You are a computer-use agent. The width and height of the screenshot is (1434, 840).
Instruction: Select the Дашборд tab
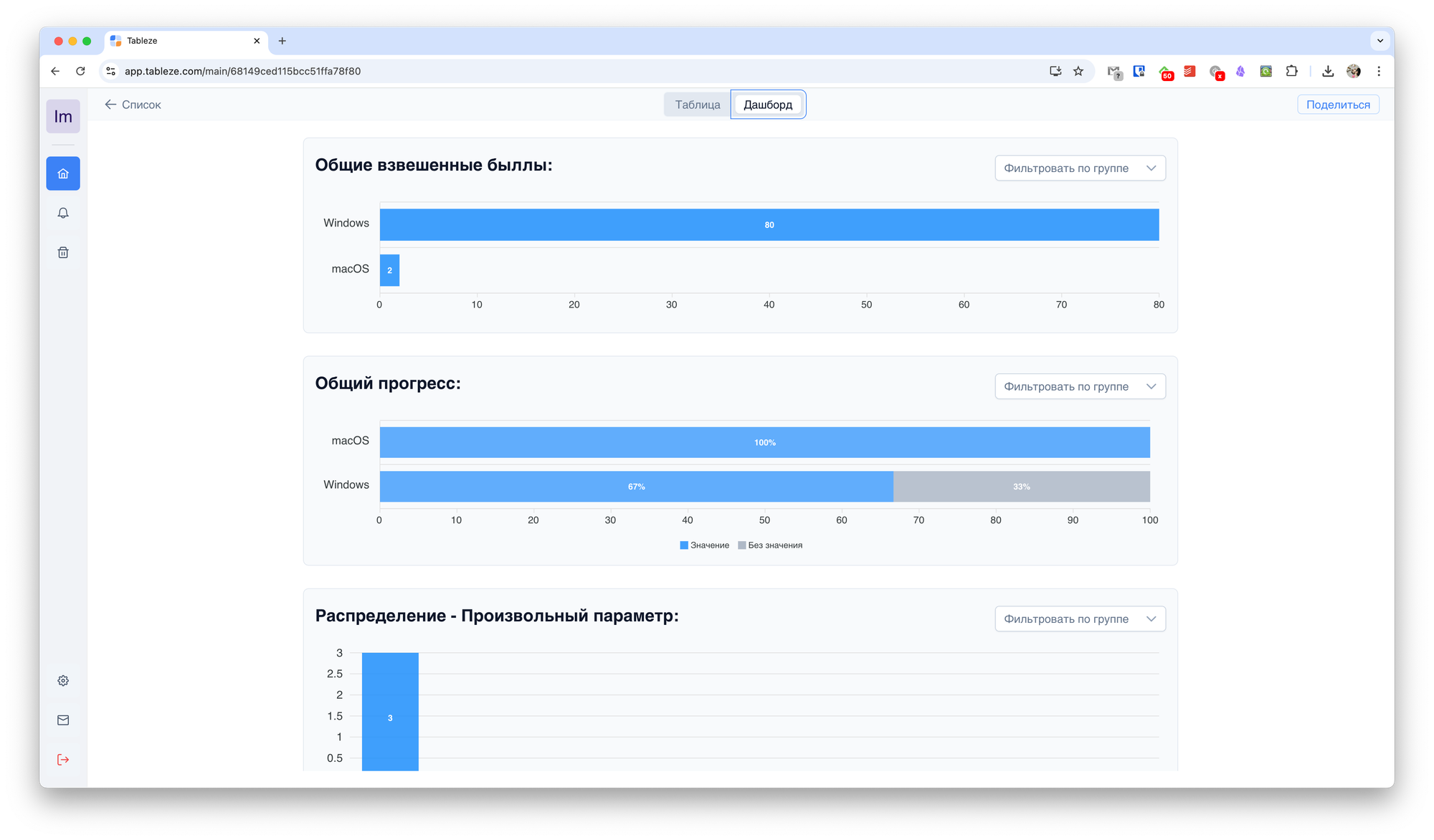coord(768,105)
